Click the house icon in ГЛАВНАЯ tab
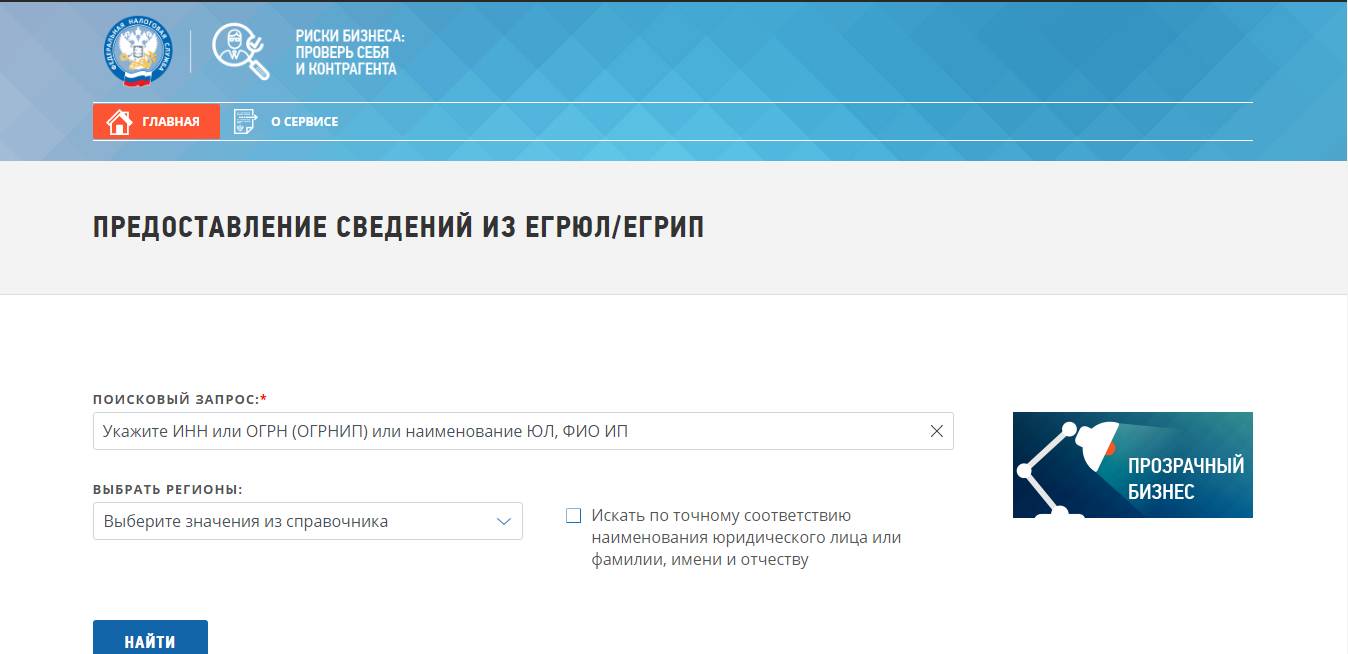 119,122
